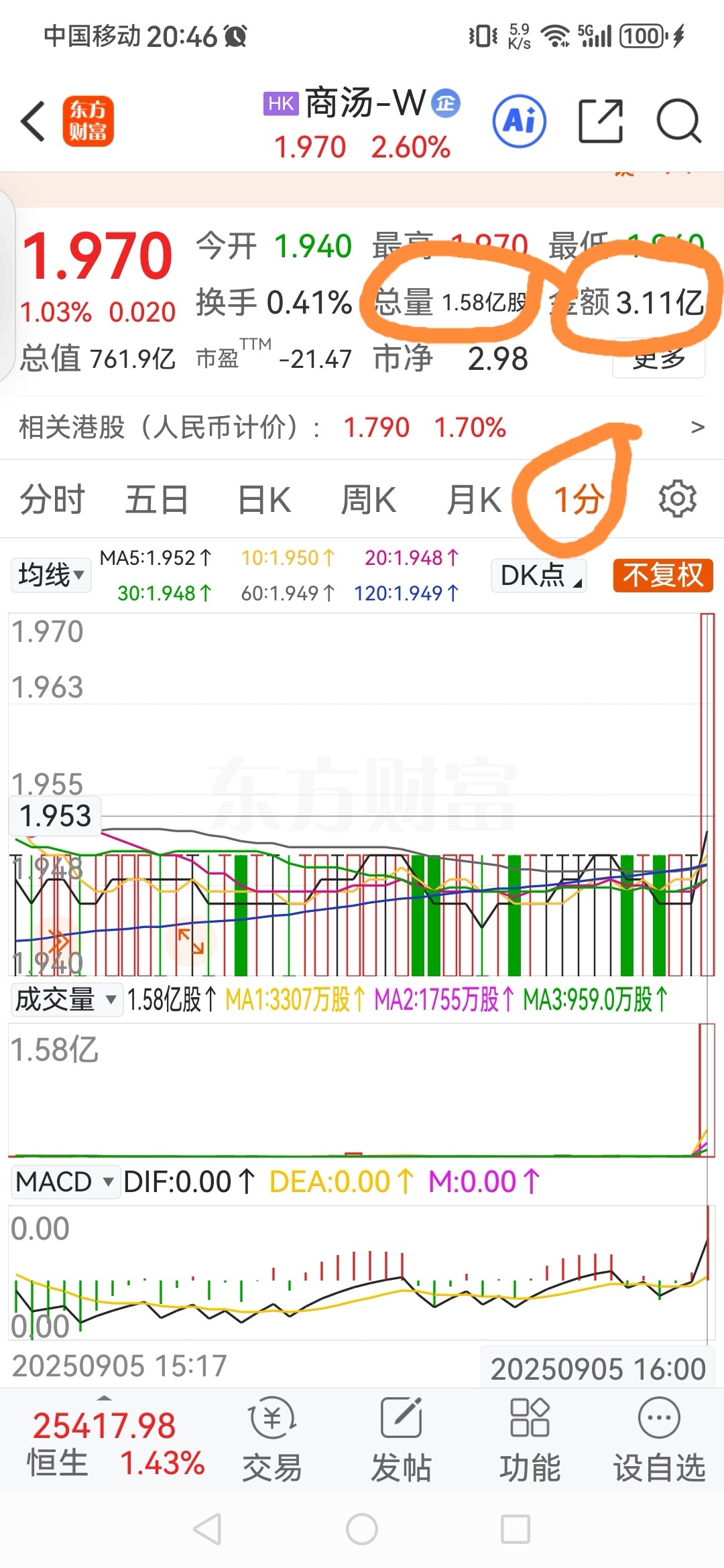724x1568 pixels.
Task: Tap the back arrow icon
Action: [x=33, y=121]
